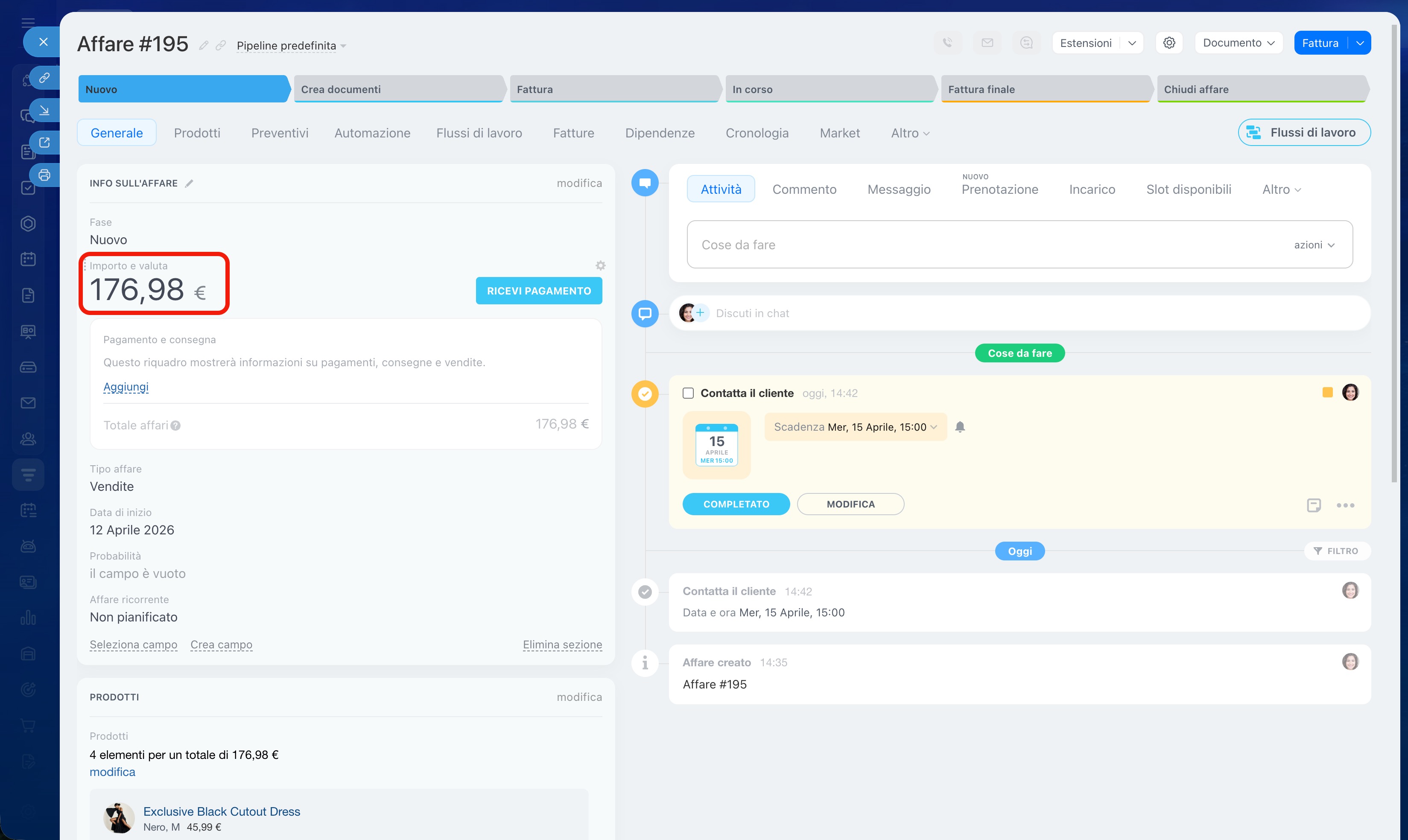Click the gear icon next to amount field

click(x=600, y=265)
